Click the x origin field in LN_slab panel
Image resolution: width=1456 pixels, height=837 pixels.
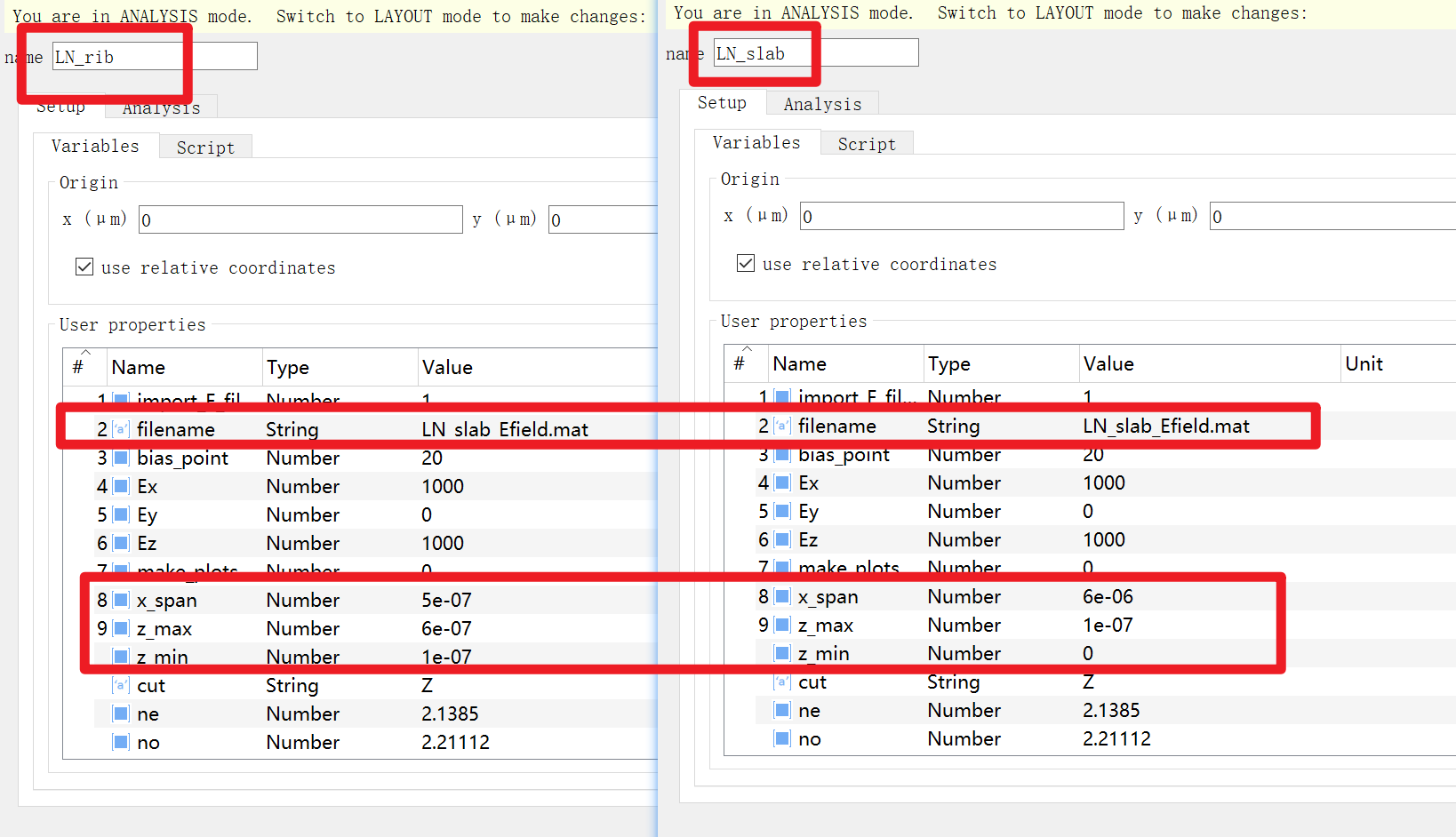[x=961, y=216]
